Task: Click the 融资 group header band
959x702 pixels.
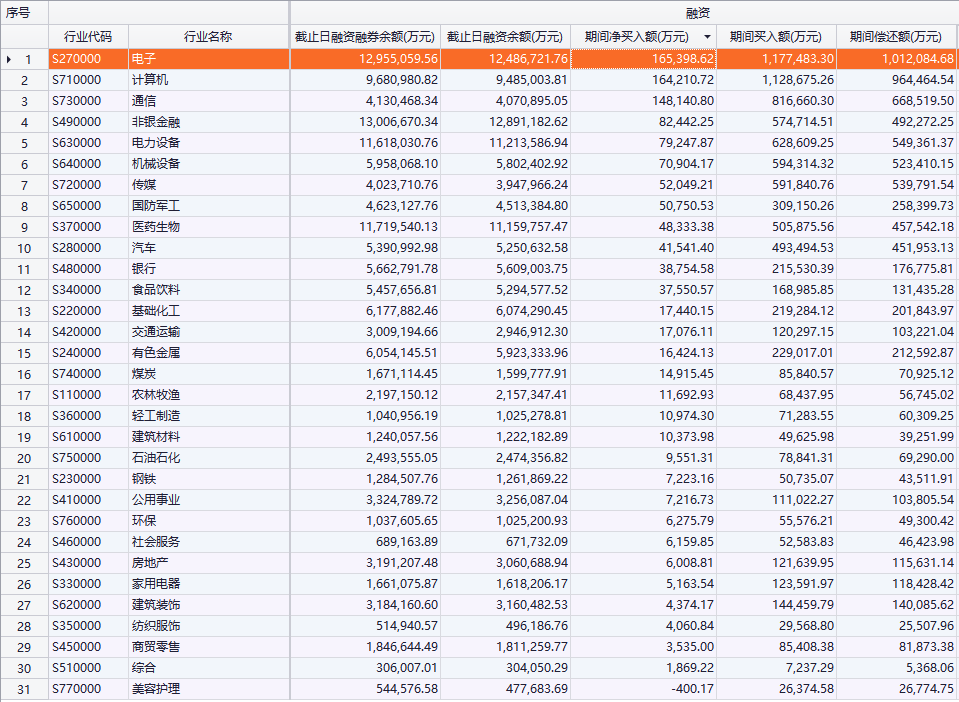Action: click(624, 12)
